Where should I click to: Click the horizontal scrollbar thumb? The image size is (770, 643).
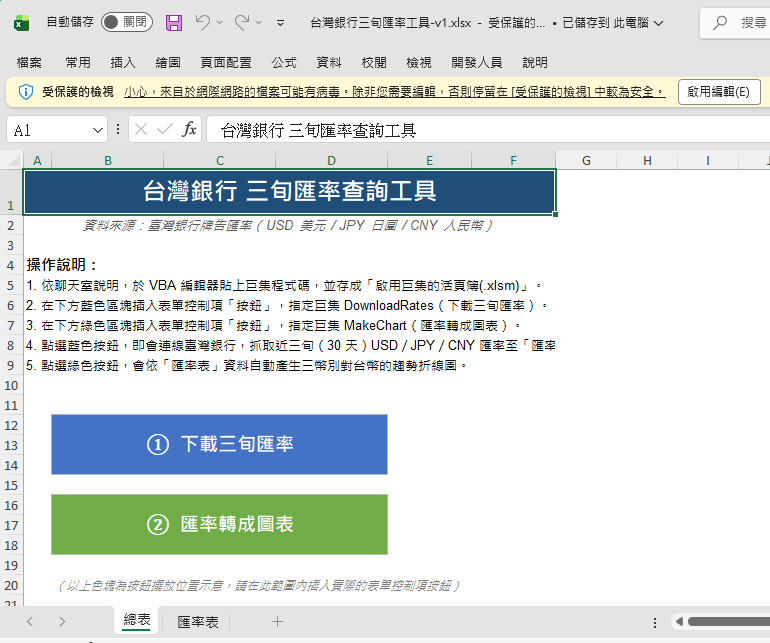[729, 622]
